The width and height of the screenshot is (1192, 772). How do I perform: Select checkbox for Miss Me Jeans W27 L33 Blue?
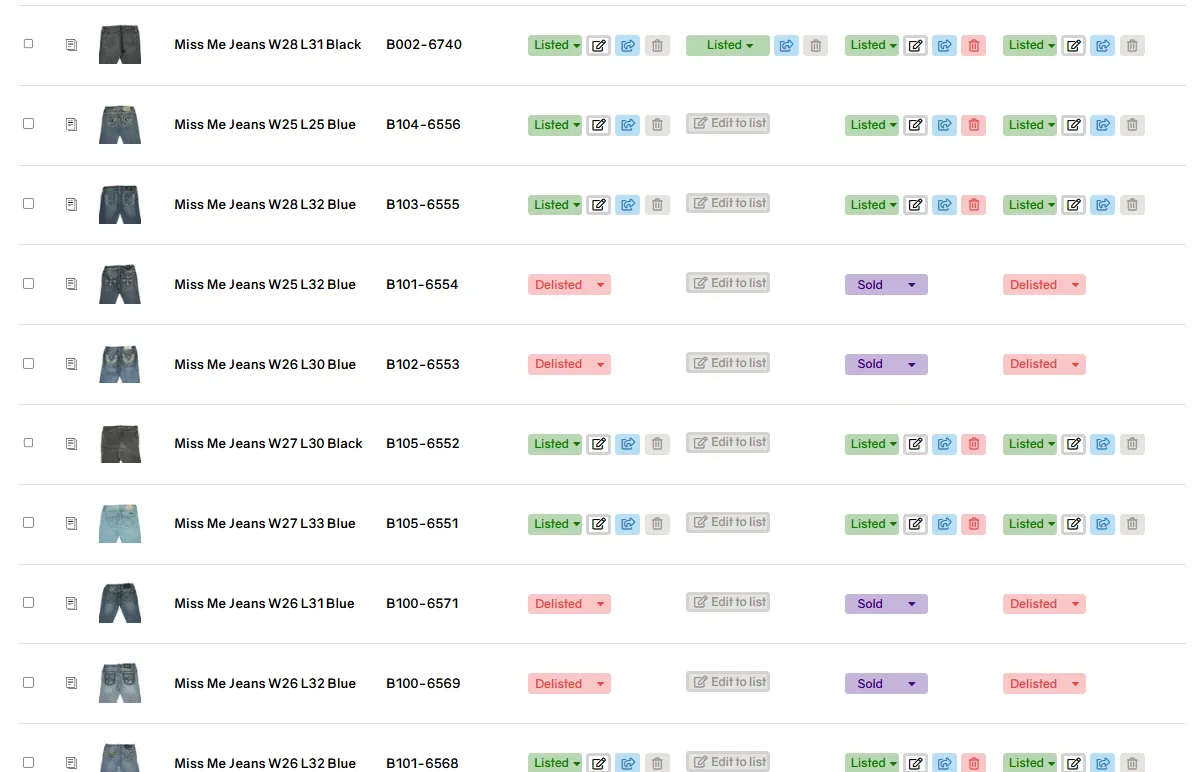pyautogui.click(x=29, y=523)
